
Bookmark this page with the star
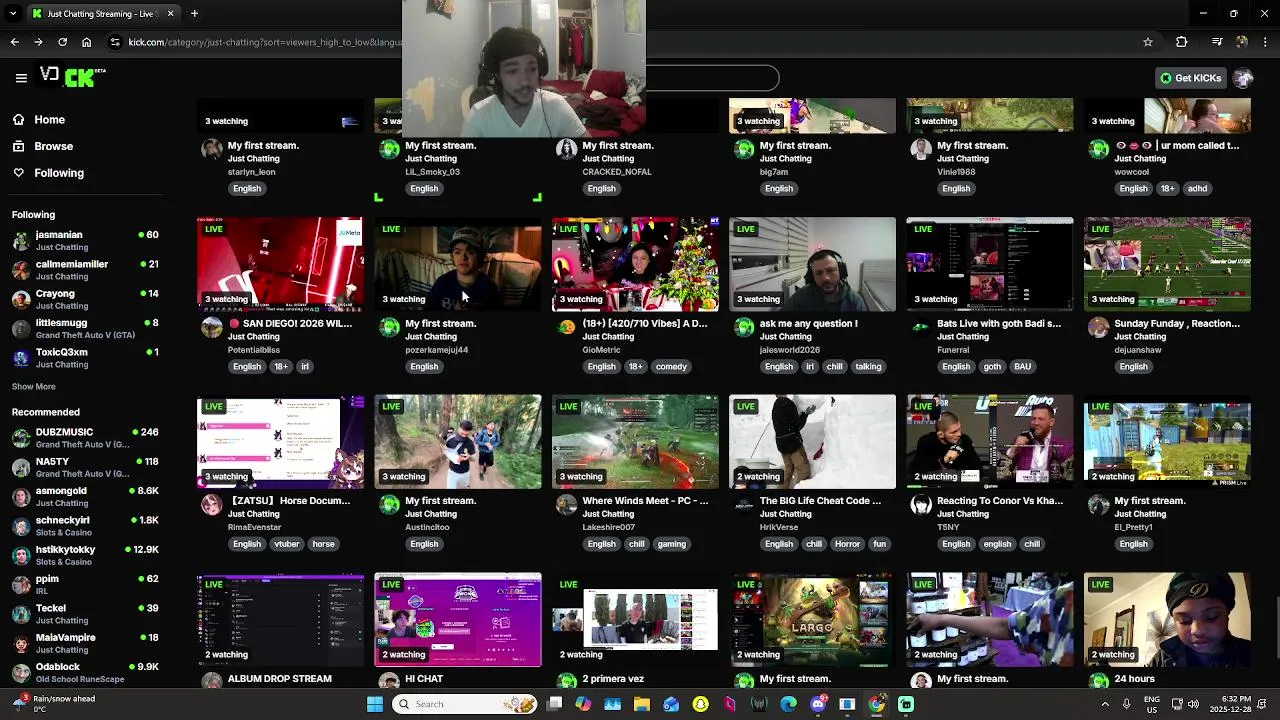point(1148,42)
